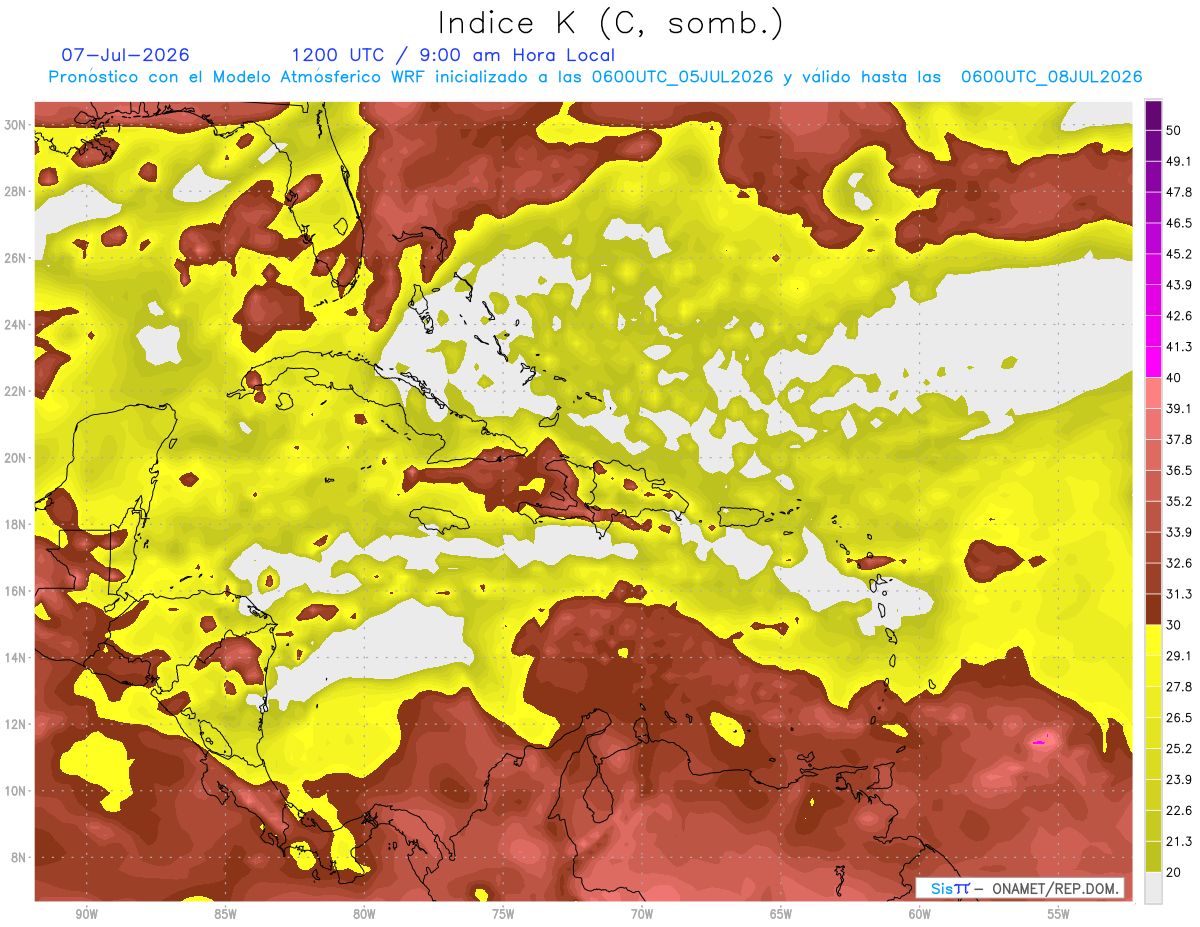Click the 8N latitude label
The height and width of the screenshot is (927, 1200).
coord(19,857)
